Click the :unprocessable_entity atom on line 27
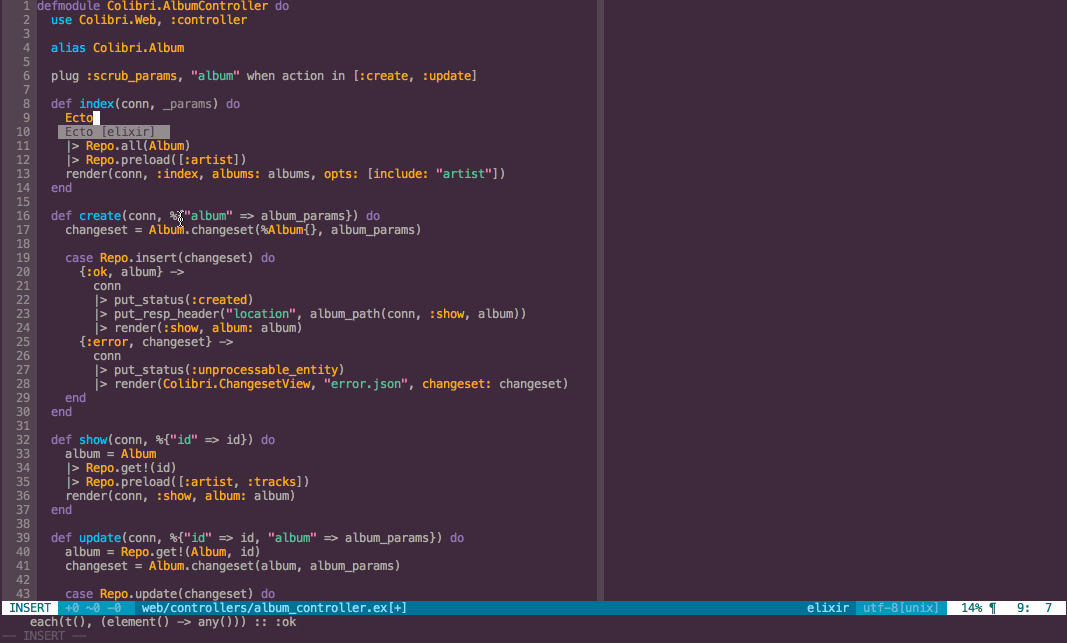 click(x=264, y=369)
